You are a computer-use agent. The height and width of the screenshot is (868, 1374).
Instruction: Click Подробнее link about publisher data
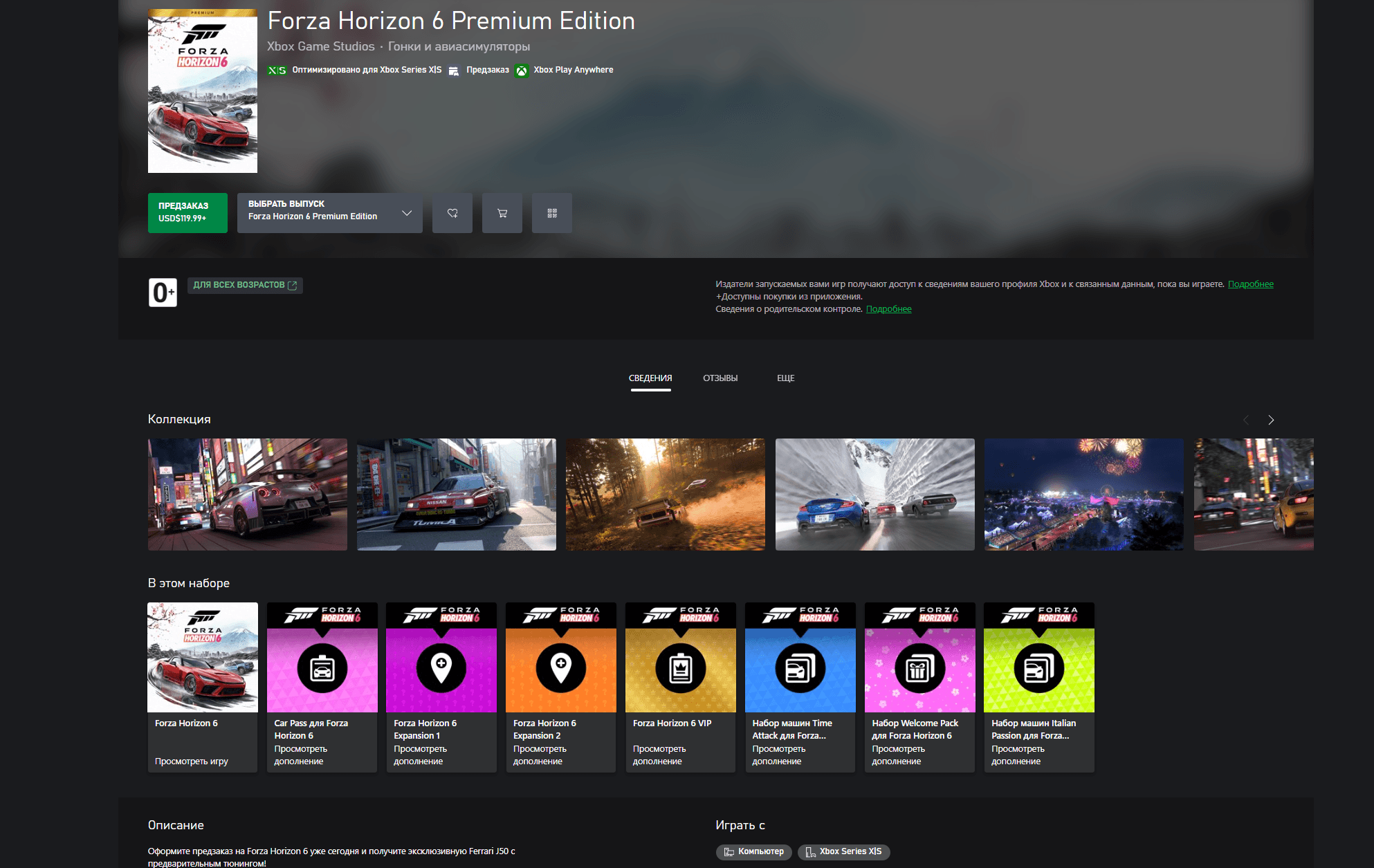click(1250, 284)
